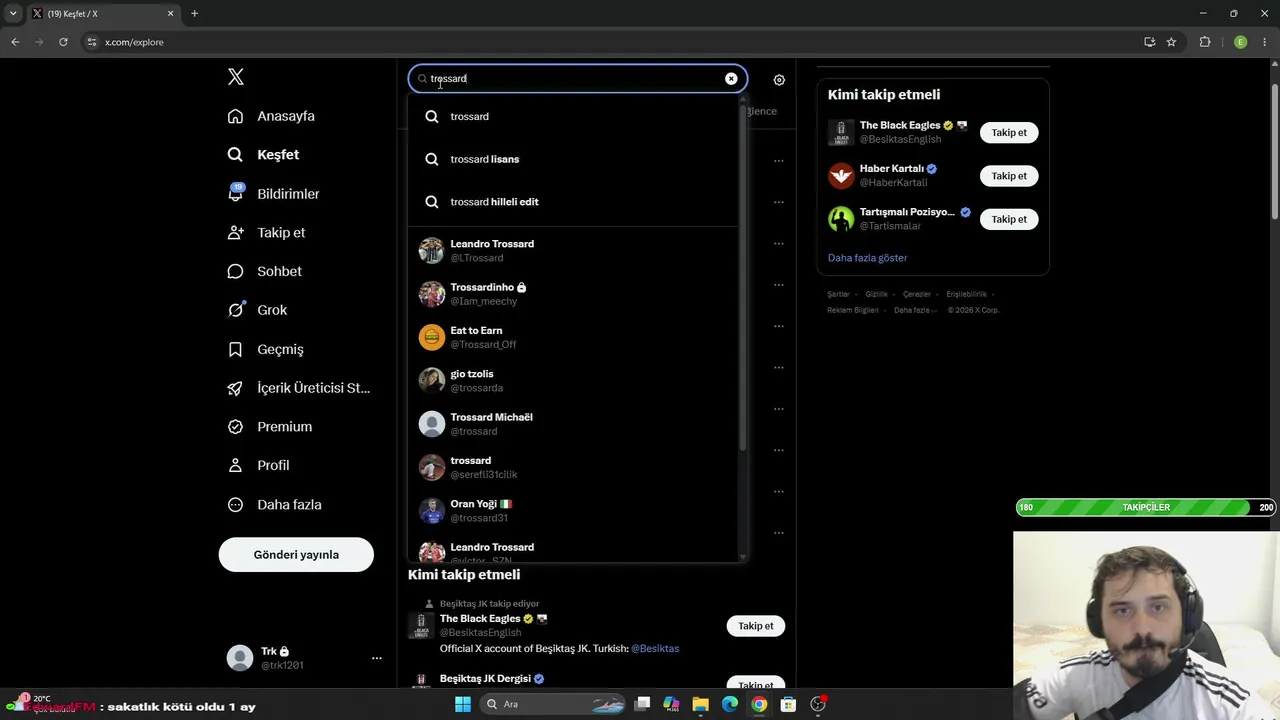Select Keşfet in the sidebar
This screenshot has height=720, width=1280.
tap(264, 155)
